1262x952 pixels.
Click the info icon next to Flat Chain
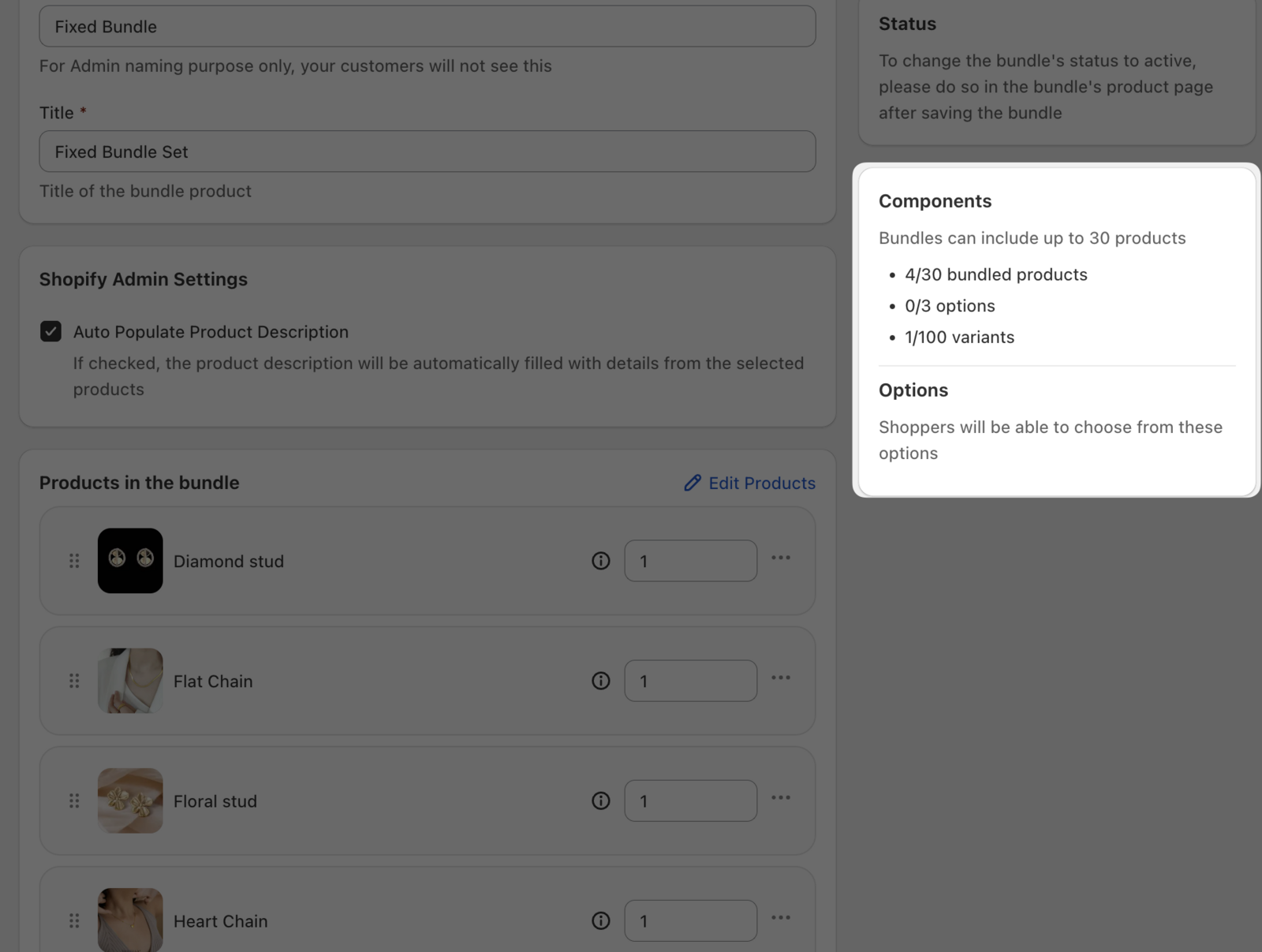(600, 681)
